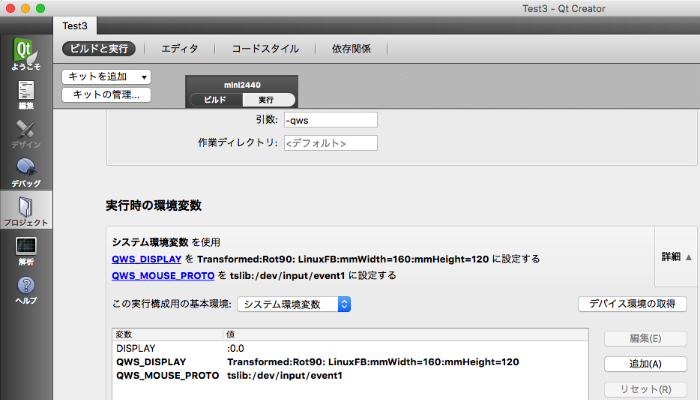Minimize the Qt Creator window
The width and height of the screenshot is (700, 400).
[x=25, y=8]
